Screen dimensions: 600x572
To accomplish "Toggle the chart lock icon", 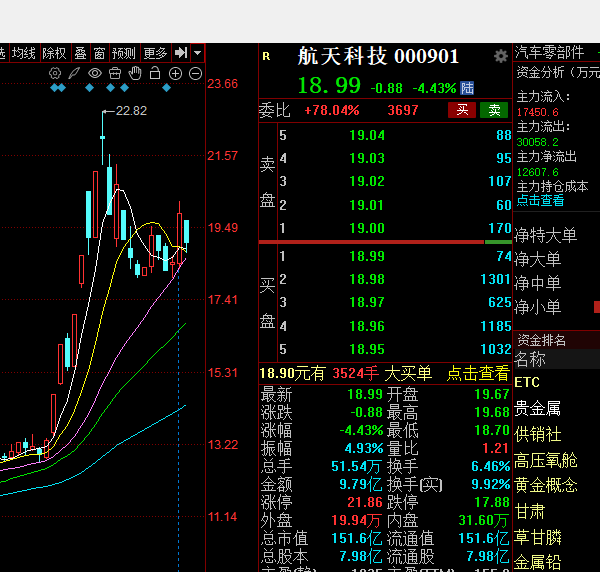I will pos(155,73).
